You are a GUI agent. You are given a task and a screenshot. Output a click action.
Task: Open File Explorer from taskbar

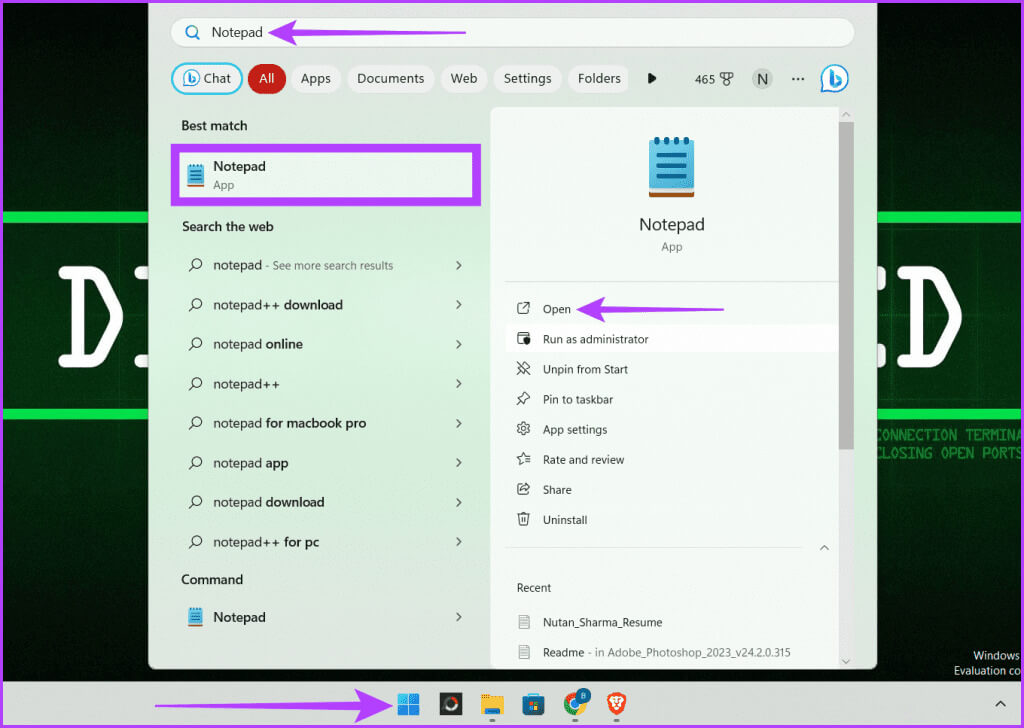pos(492,705)
